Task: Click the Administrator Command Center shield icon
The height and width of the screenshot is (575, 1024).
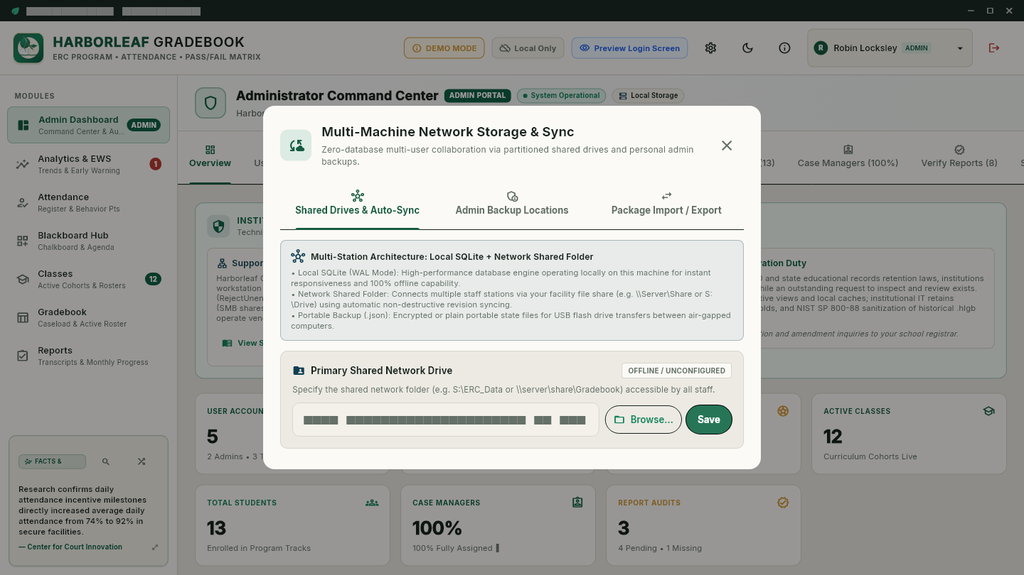Action: [210, 103]
